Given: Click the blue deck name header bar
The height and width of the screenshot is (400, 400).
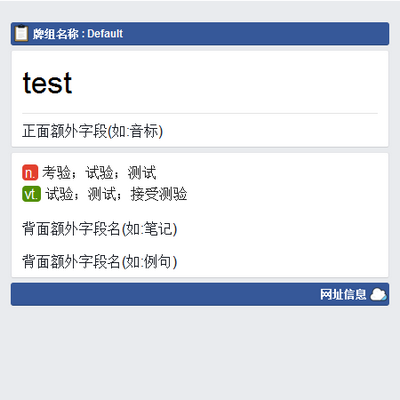Looking at the screenshot, I should tap(200, 34).
